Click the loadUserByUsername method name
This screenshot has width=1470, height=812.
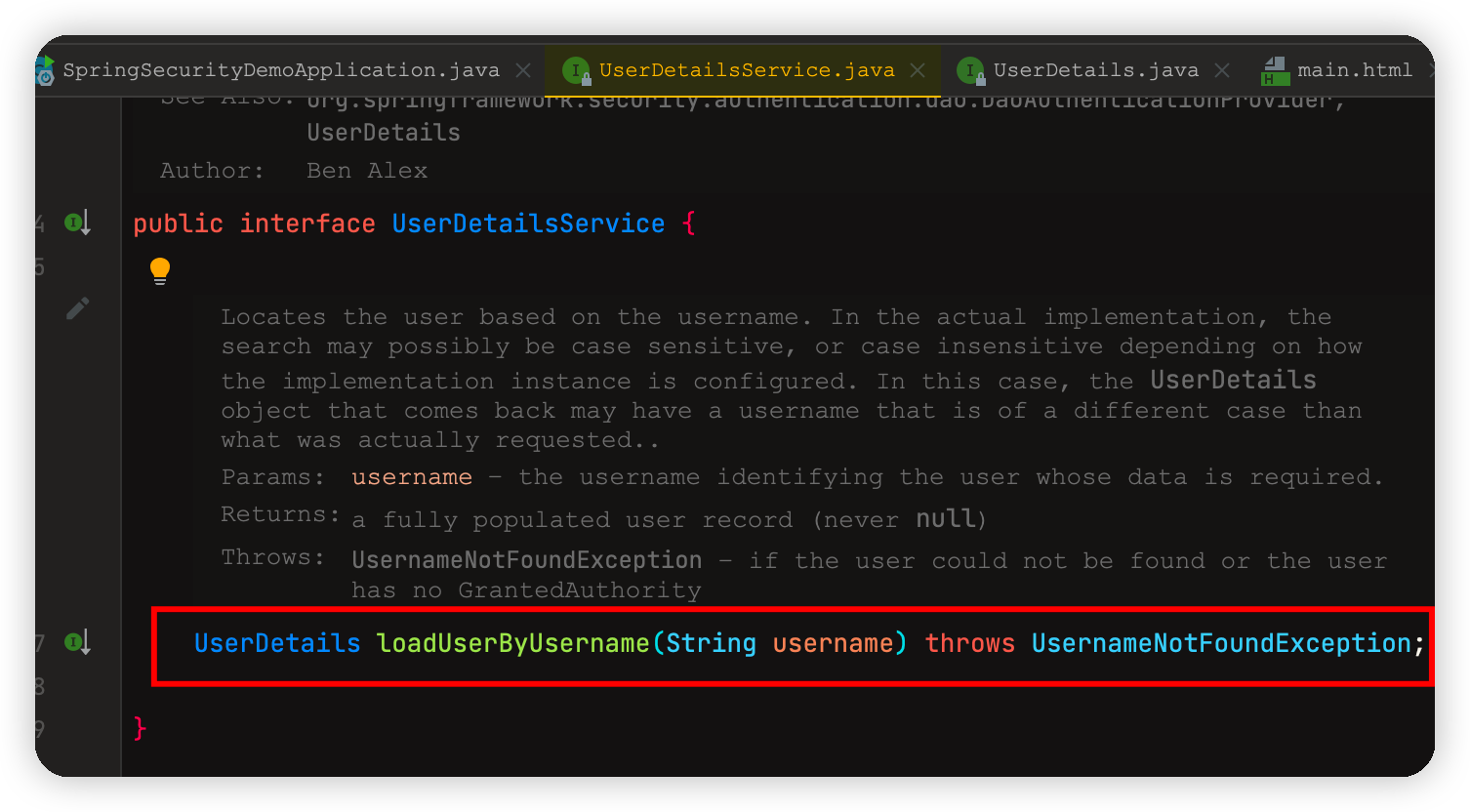tap(512, 643)
